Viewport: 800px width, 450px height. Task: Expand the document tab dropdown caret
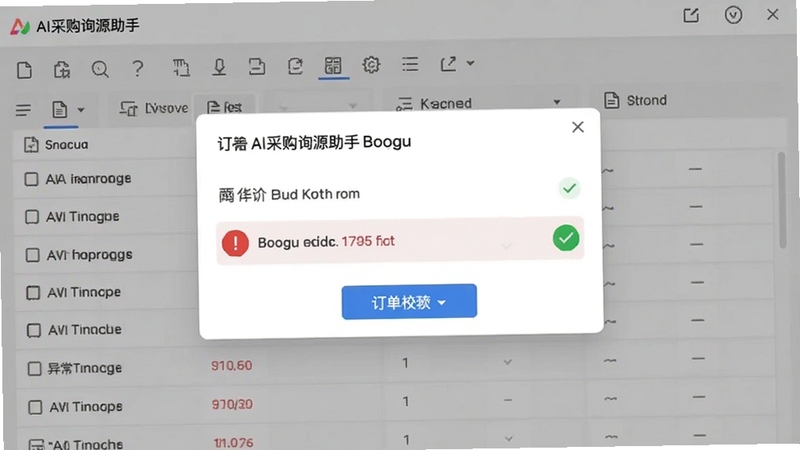pos(81,110)
